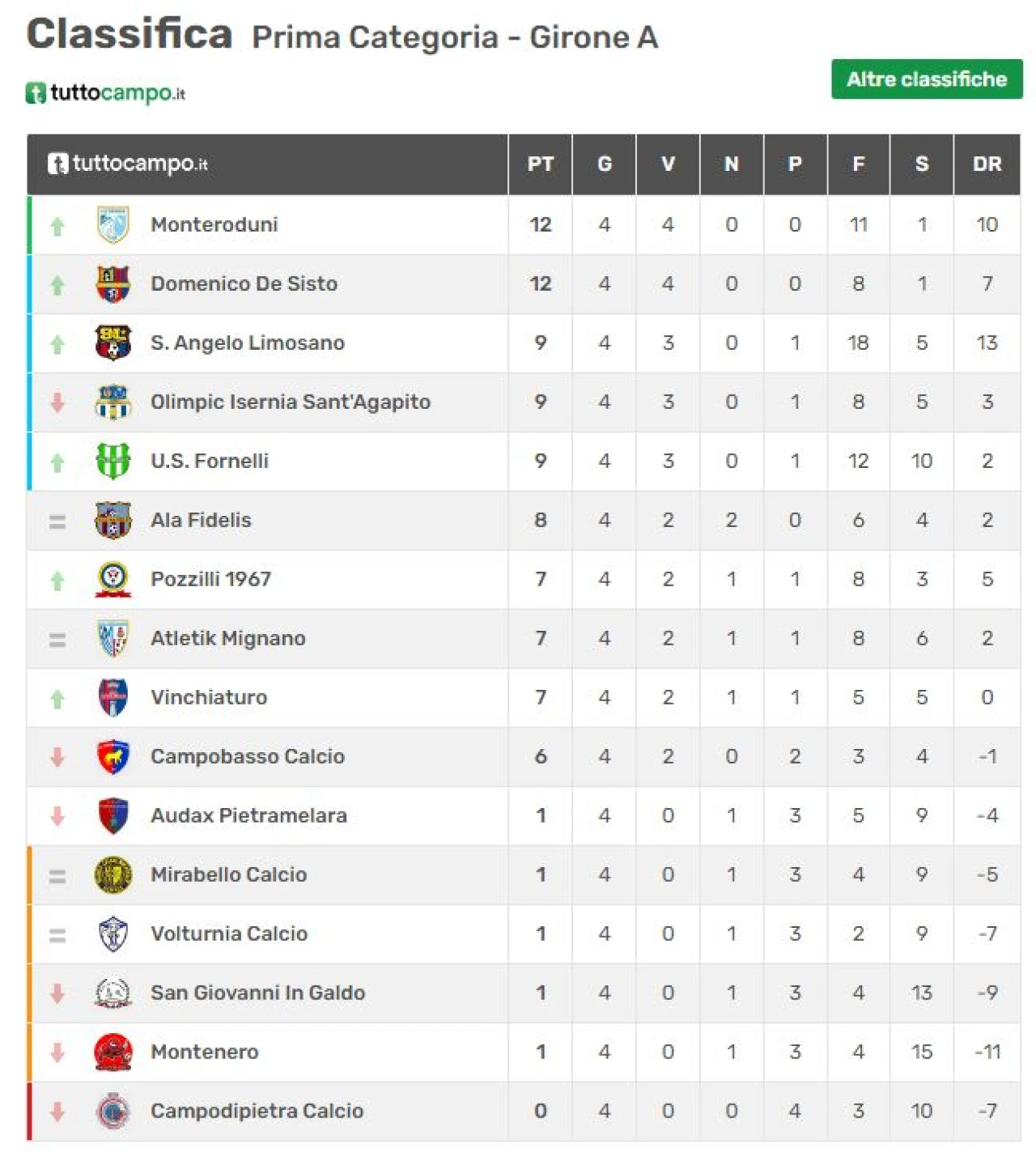
Task: Open the Vinchiaturo team link
Action: click(209, 697)
